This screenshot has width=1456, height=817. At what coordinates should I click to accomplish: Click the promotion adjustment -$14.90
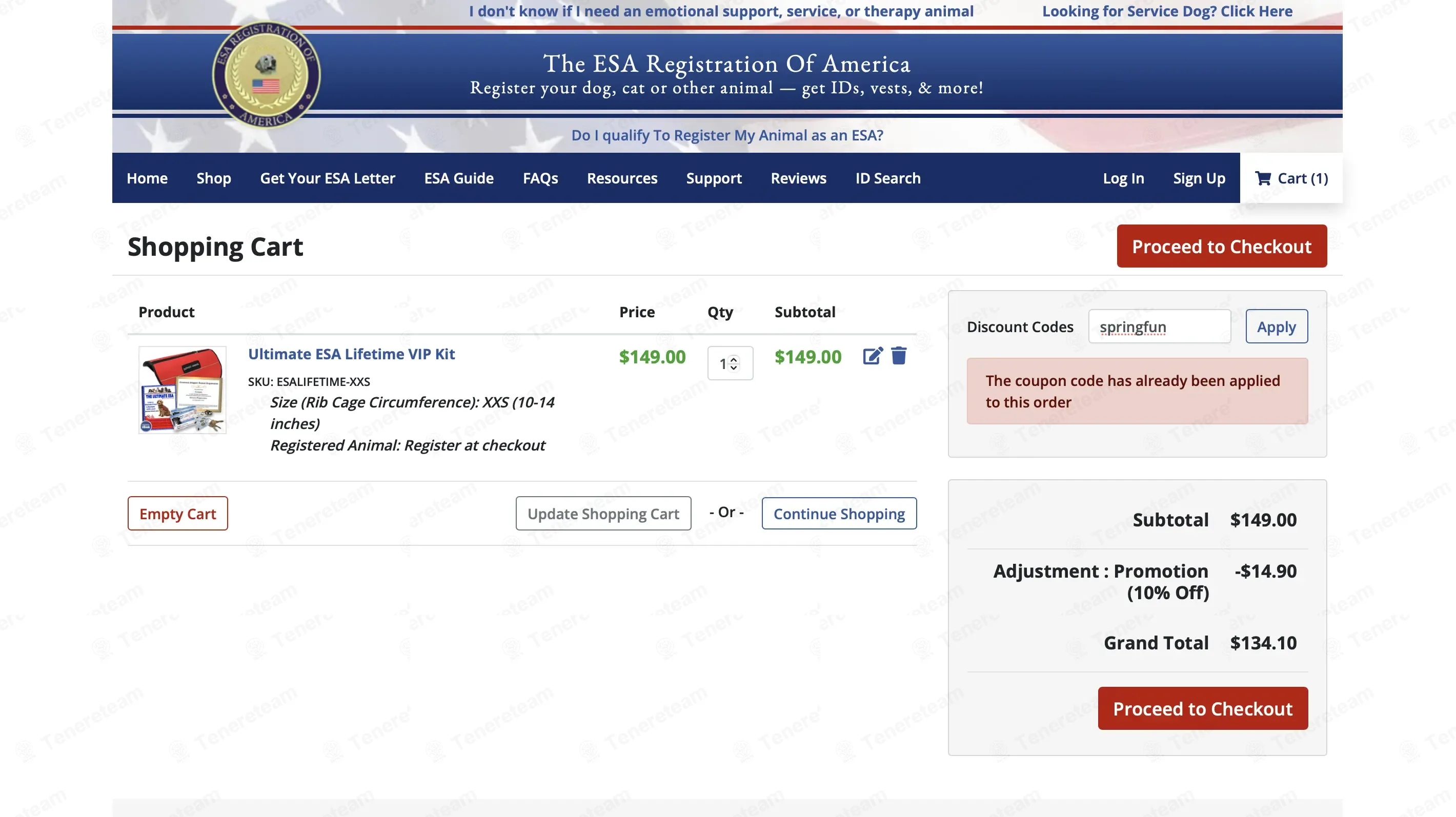click(x=1265, y=570)
